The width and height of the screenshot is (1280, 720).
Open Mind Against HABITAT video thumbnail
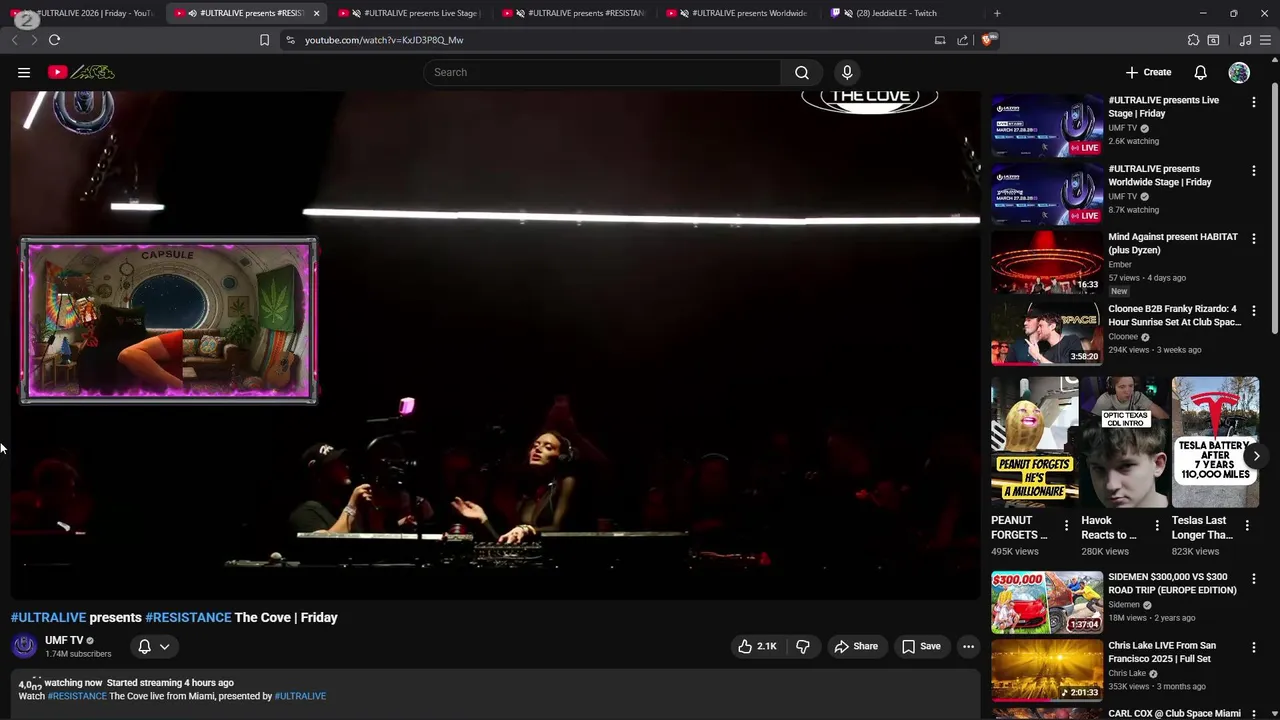pyautogui.click(x=1047, y=262)
